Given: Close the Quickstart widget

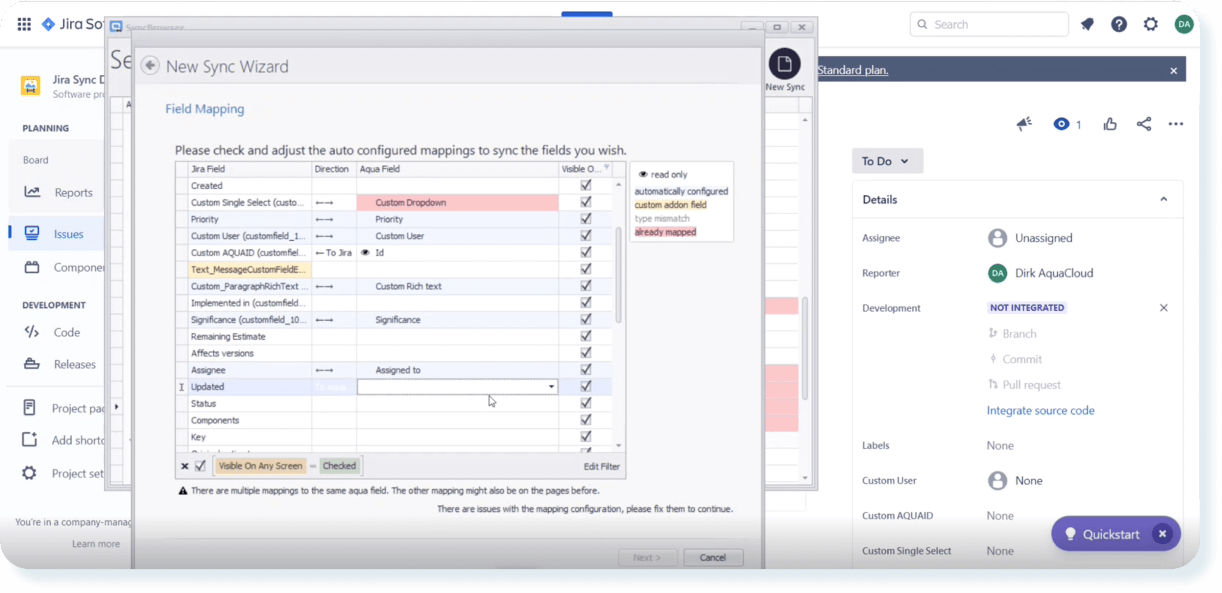Looking at the screenshot, I should [1162, 534].
